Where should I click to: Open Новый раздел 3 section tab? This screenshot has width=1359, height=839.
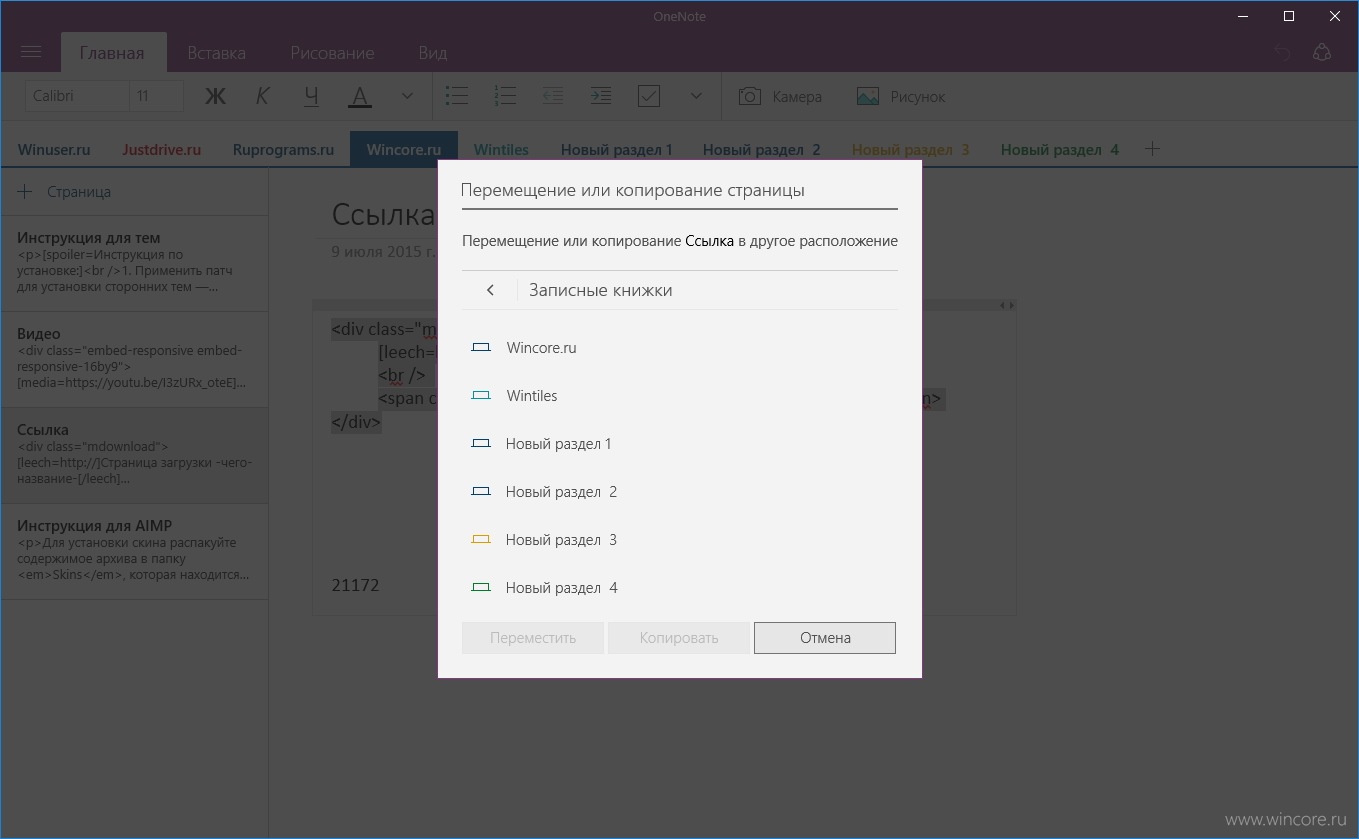pos(910,149)
